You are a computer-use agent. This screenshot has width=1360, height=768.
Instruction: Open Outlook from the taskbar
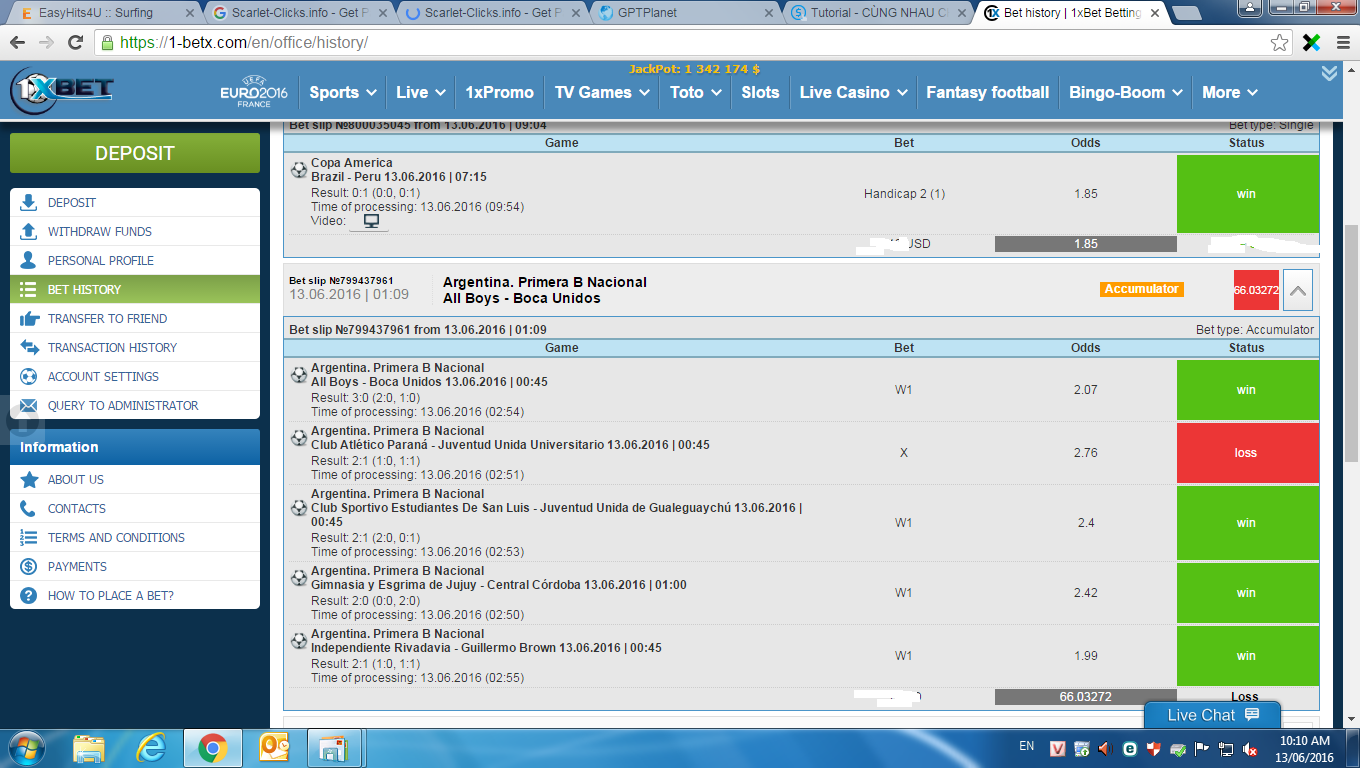(273, 747)
